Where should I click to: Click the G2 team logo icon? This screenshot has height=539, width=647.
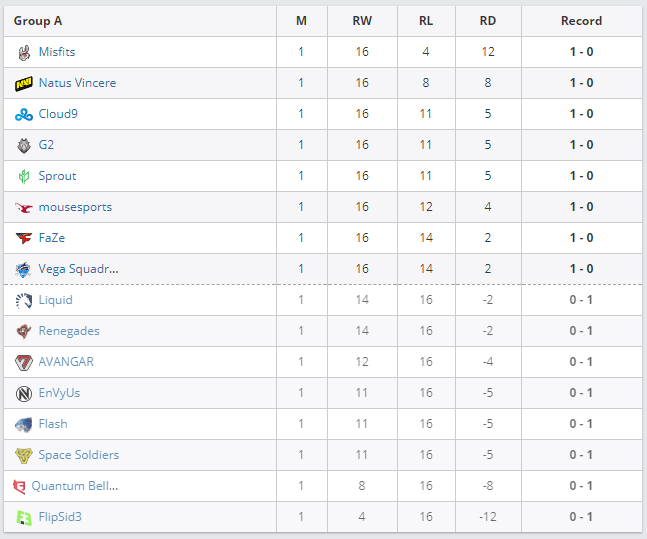click(x=24, y=145)
